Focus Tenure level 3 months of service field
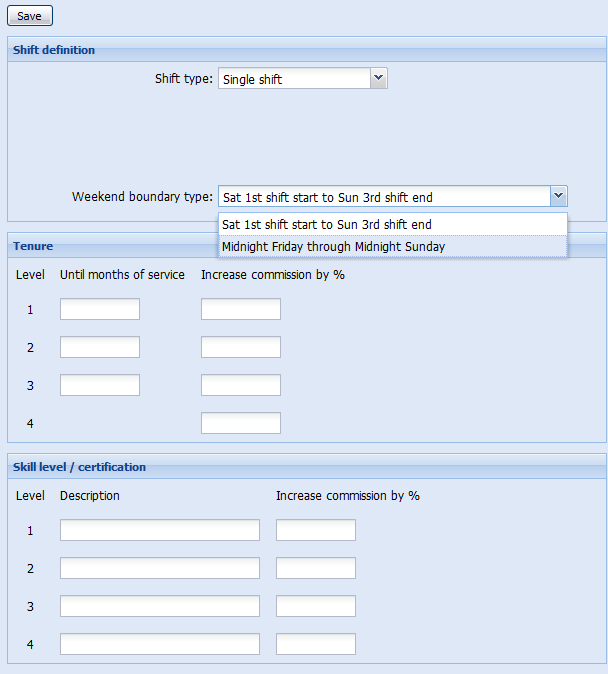The height and width of the screenshot is (674, 608). tap(100, 385)
